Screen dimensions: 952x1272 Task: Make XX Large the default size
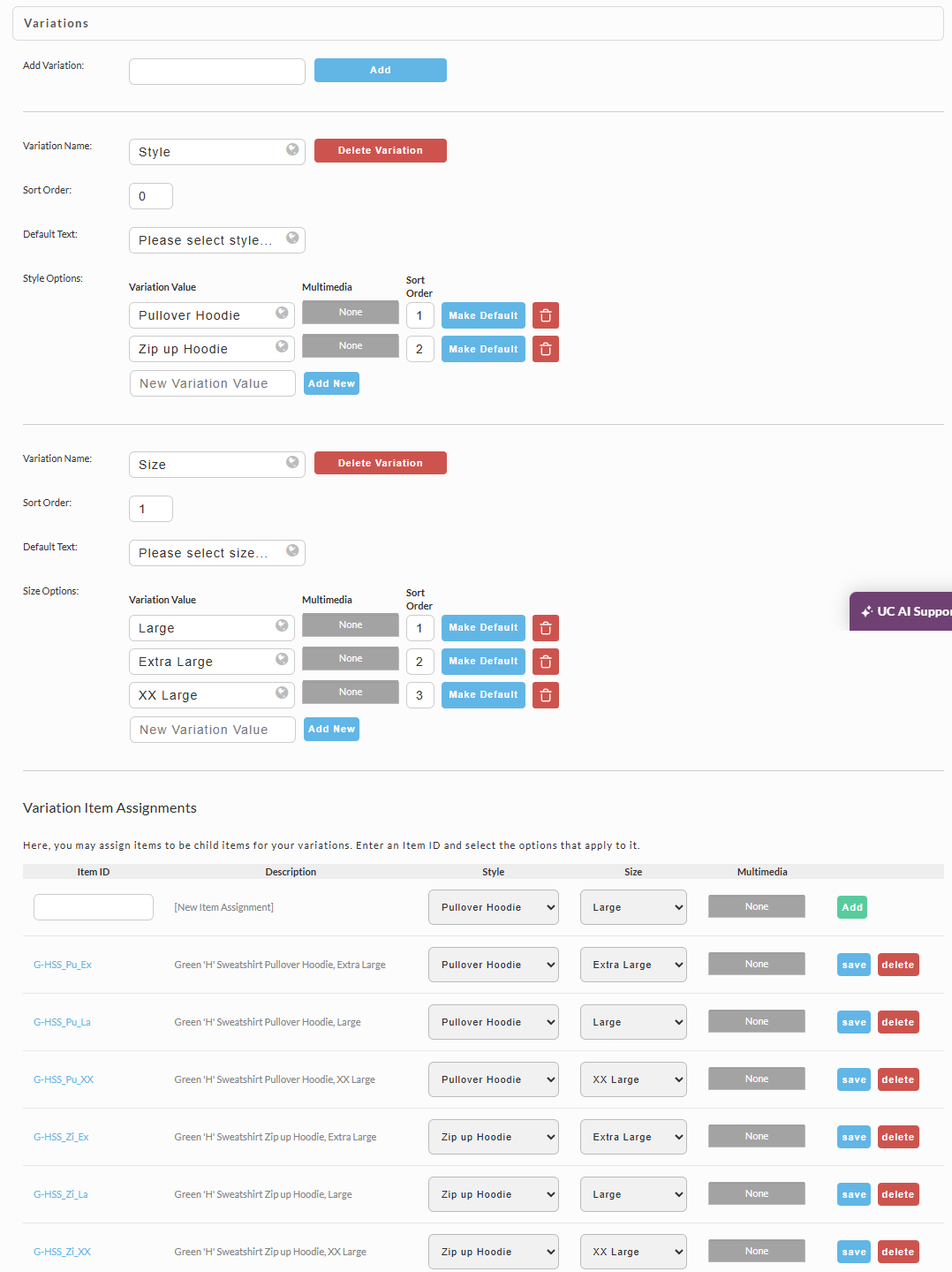coord(483,695)
